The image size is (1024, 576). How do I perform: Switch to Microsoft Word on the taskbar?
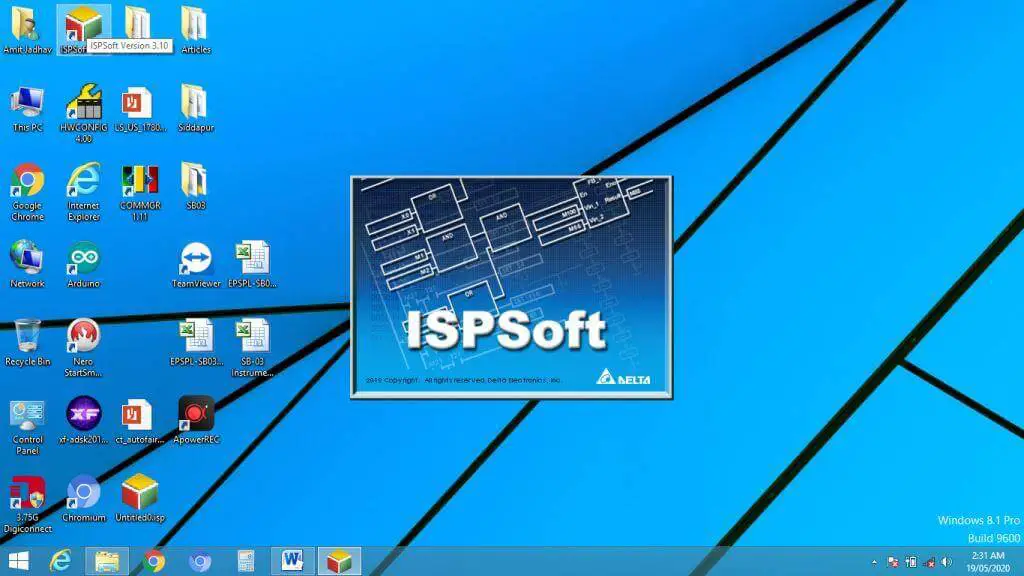coord(293,560)
